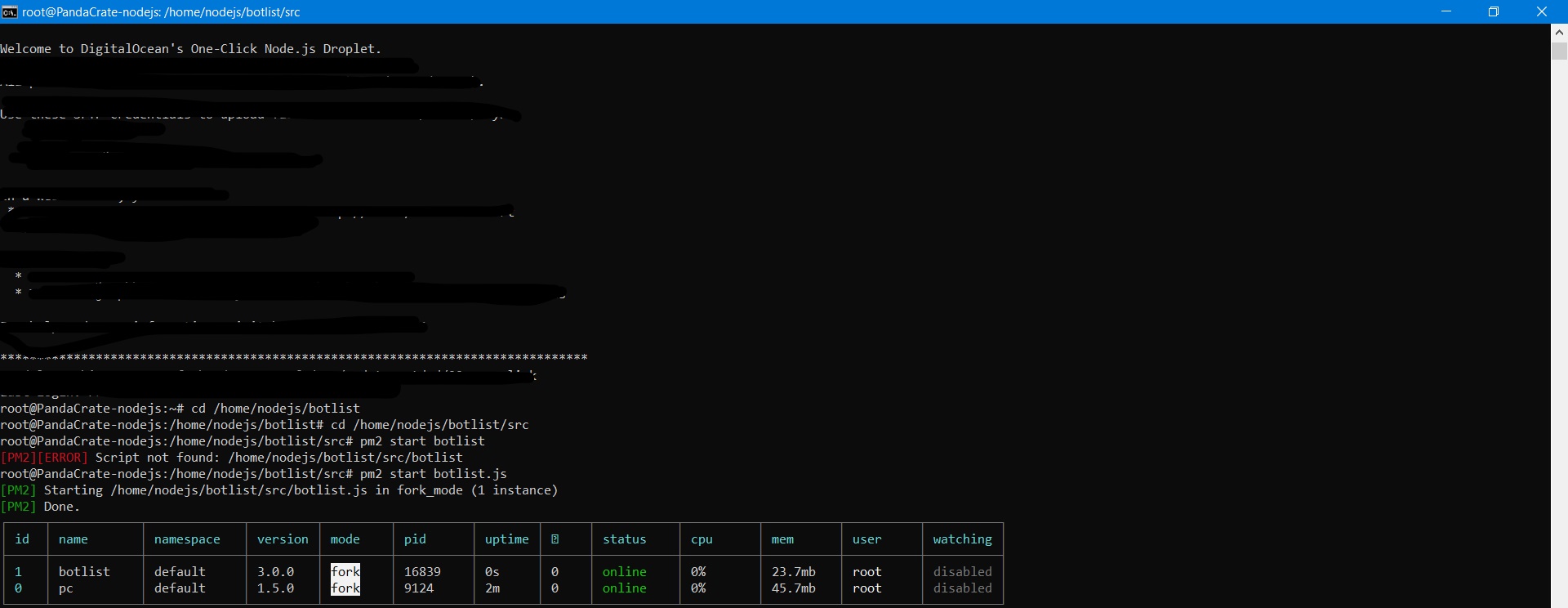Click memory value '45.7mb'
This screenshot has width=1568, height=608.
(x=794, y=588)
